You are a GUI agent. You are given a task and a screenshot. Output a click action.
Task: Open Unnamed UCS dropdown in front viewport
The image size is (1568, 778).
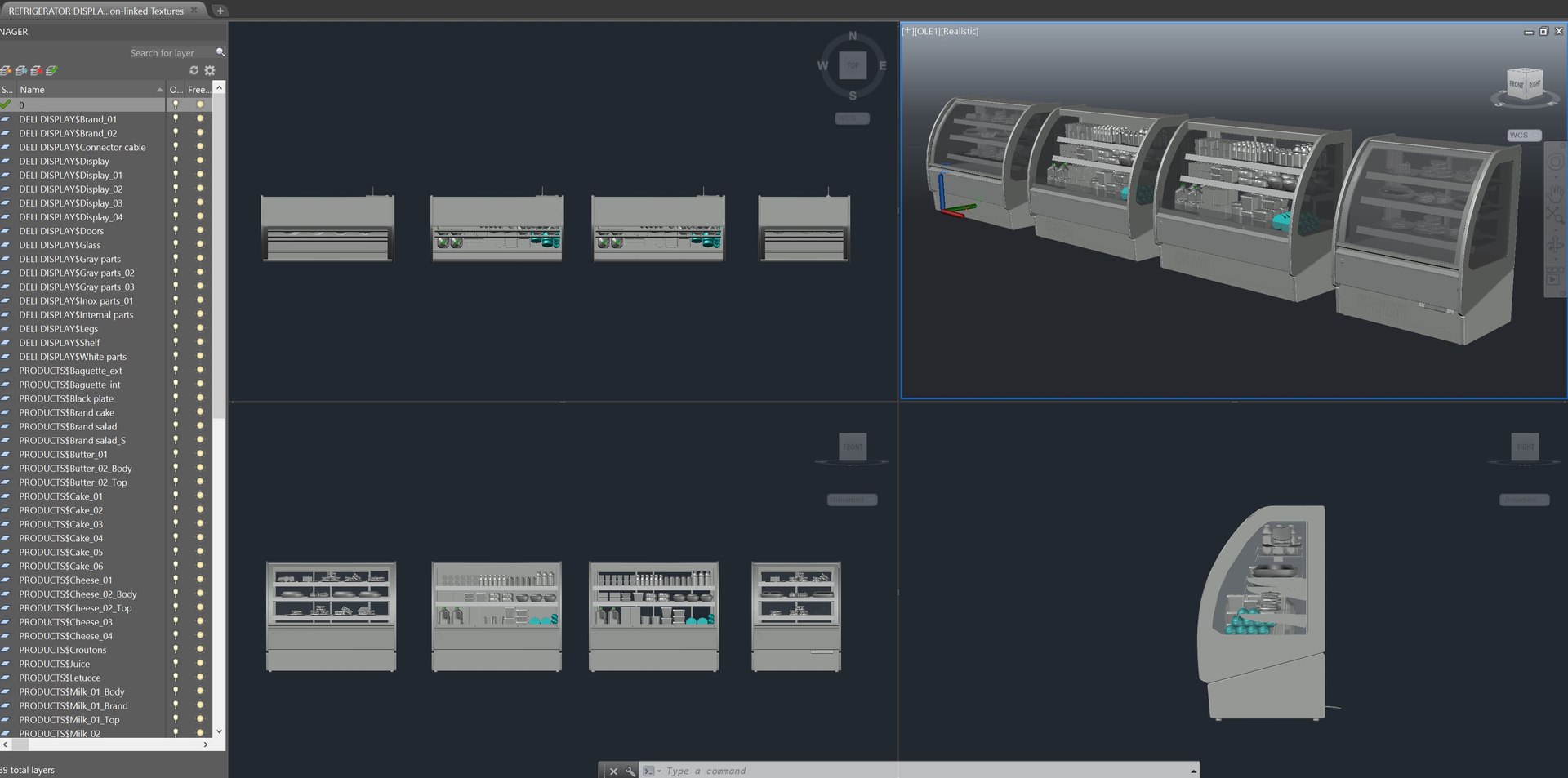click(x=852, y=500)
